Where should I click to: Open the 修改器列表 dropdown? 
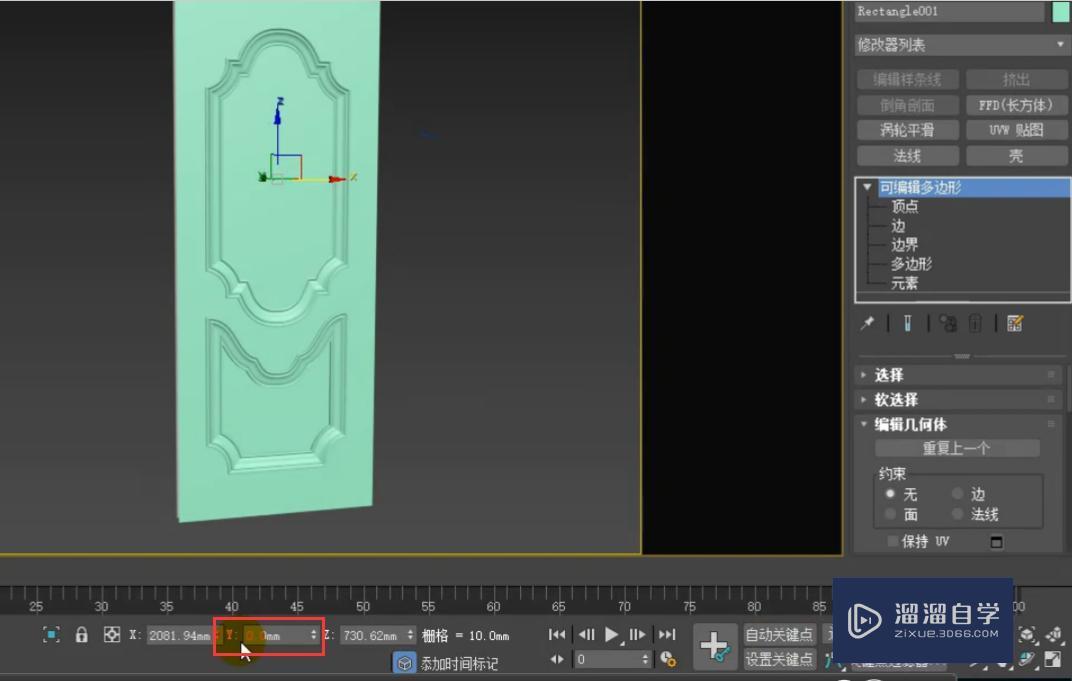click(961, 45)
